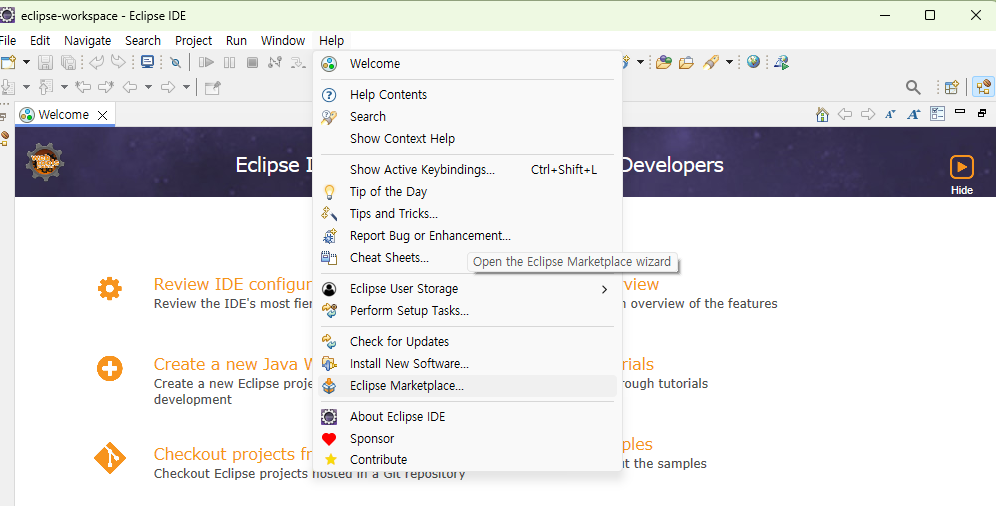Open a Terminal with the monitor icon
Screen dimensions: 996x506
pyautogui.click(x=147, y=62)
